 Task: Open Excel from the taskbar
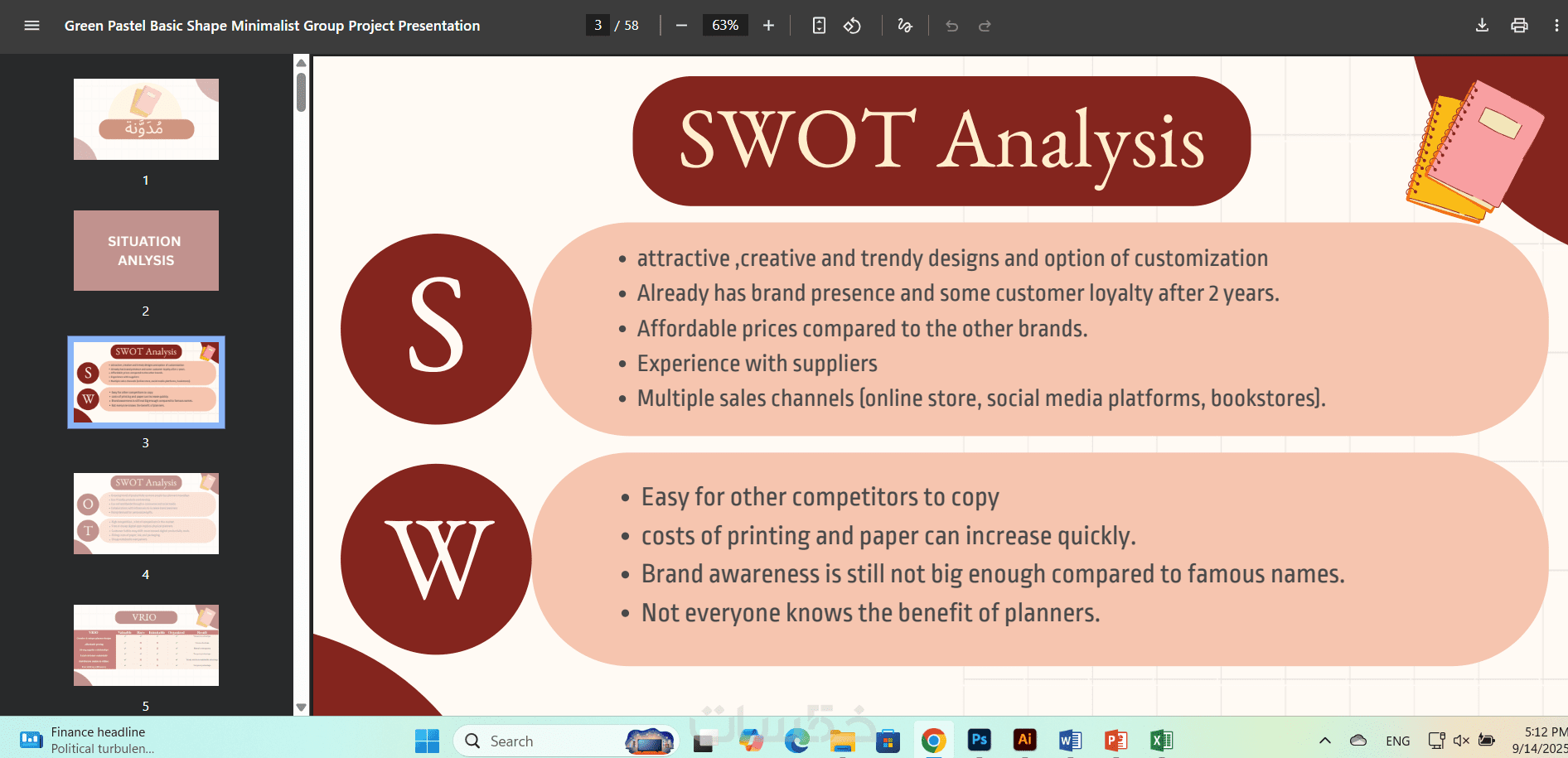(x=1161, y=741)
